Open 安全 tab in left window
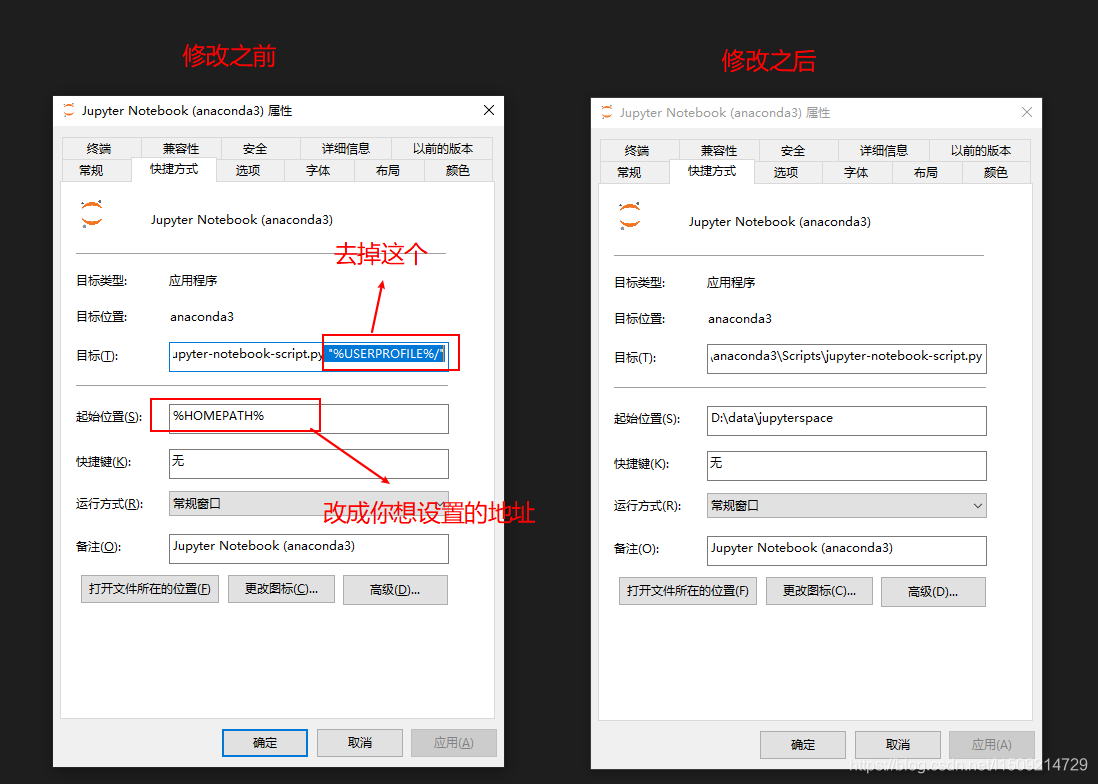The width and height of the screenshot is (1098, 784). pyautogui.click(x=260, y=148)
